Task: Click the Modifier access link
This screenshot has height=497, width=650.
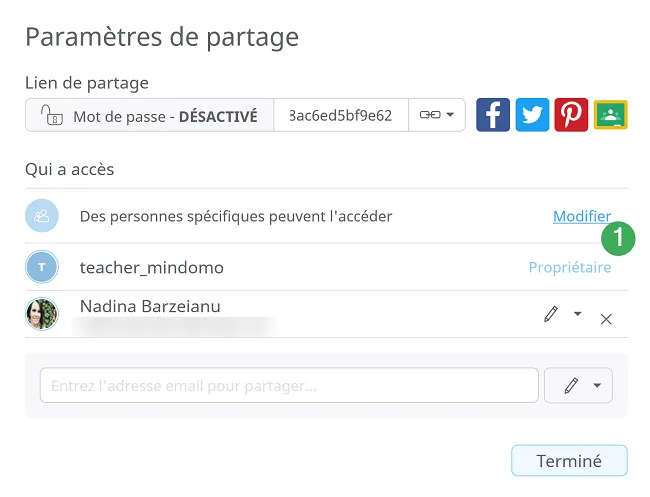Action: pyautogui.click(x=582, y=216)
